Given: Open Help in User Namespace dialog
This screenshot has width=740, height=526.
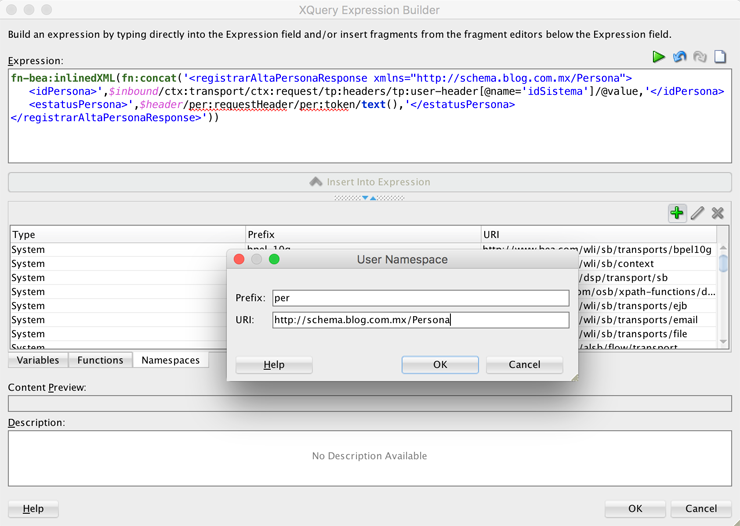Looking at the screenshot, I should coord(274,365).
